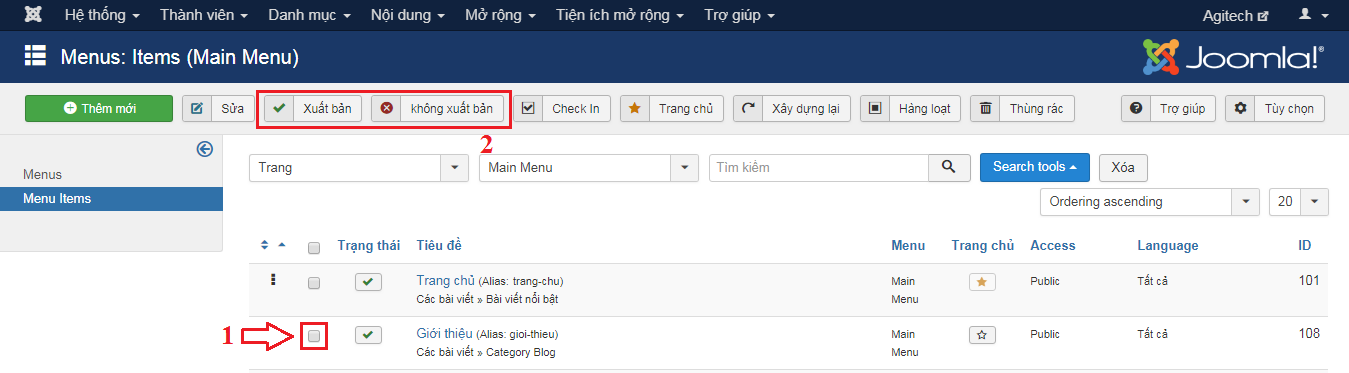This screenshot has width=1349, height=373.
Task: Sort by Tiêu đề column header
Action: tap(439, 246)
